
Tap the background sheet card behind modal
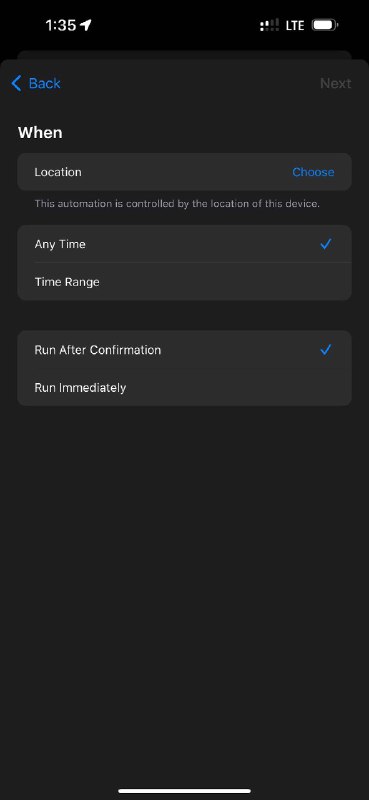pyautogui.click(x=184, y=55)
